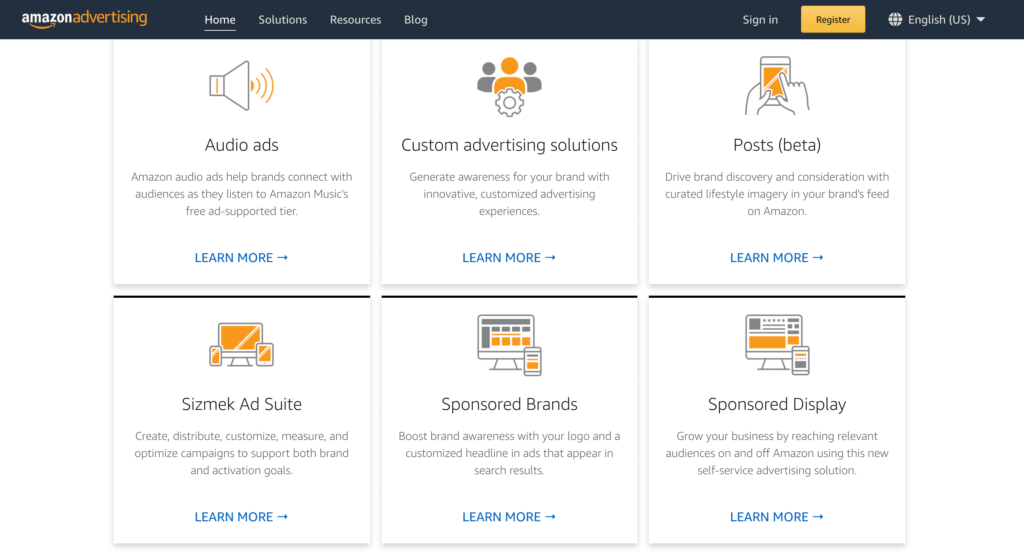Follow Learn More under Sponsored Brands

click(509, 517)
